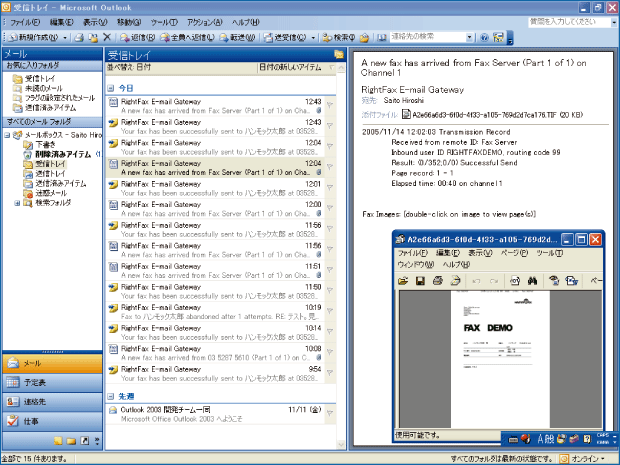This screenshot has width=620, height=465.
Task: Click the blue help question mark icon
Action: coord(484,38)
